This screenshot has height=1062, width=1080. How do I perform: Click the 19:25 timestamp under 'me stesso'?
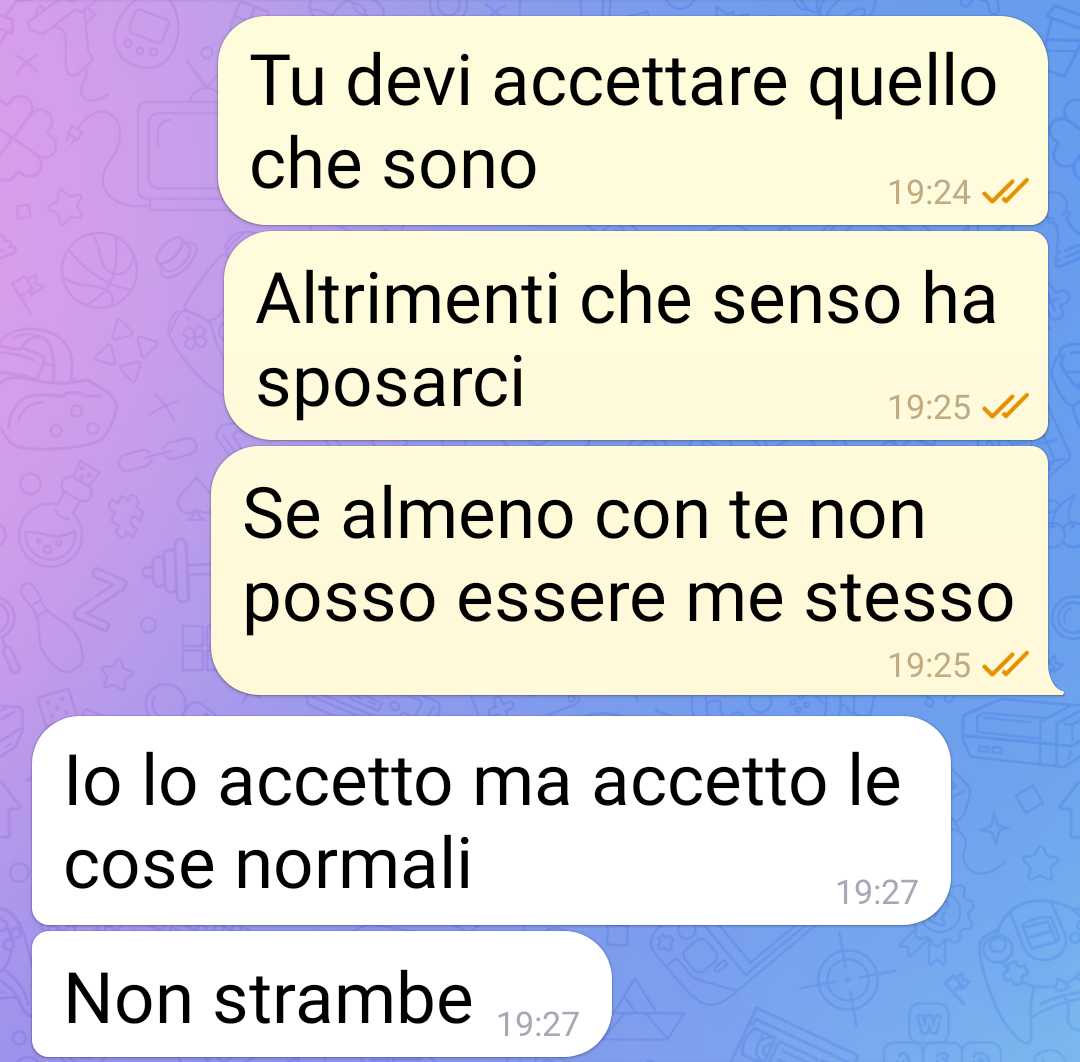(x=929, y=665)
